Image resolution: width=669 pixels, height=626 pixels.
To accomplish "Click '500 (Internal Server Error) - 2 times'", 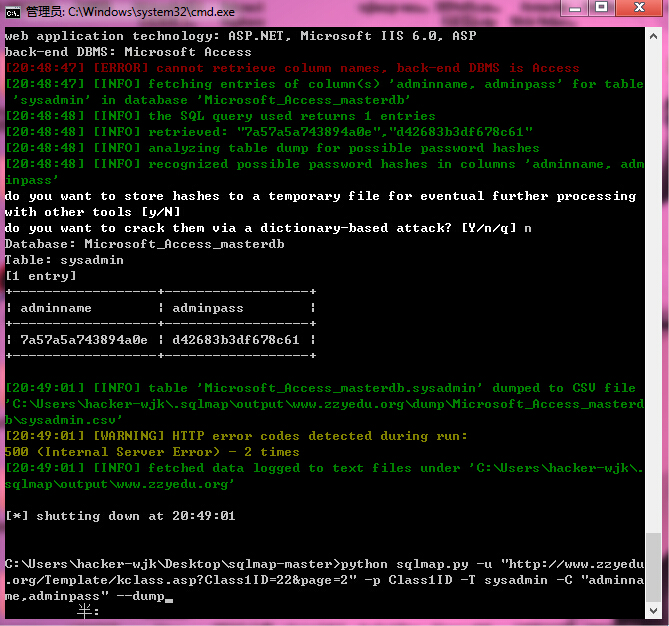I will [x=152, y=452].
